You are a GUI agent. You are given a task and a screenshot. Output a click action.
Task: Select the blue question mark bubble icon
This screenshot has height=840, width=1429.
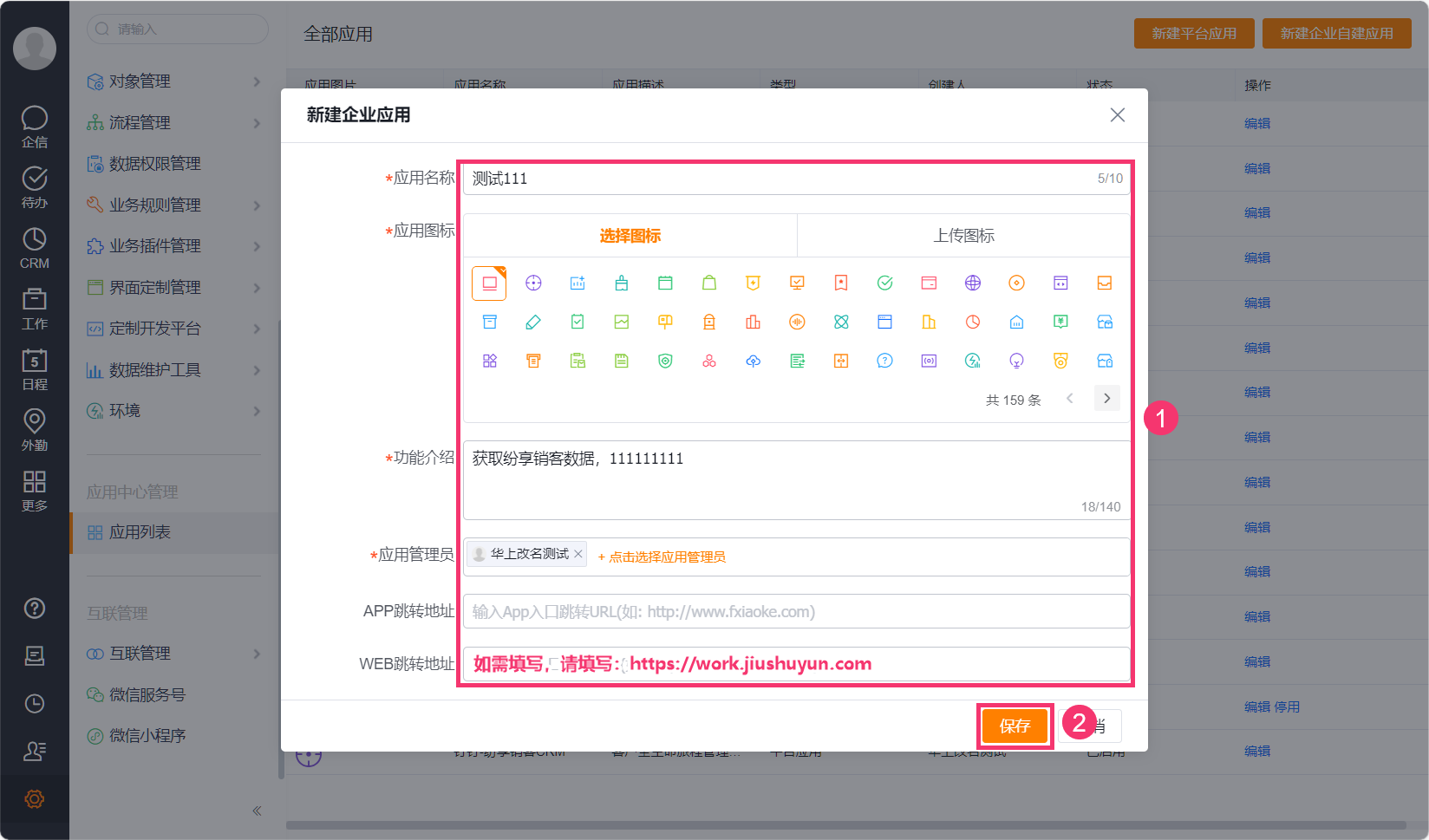click(884, 361)
